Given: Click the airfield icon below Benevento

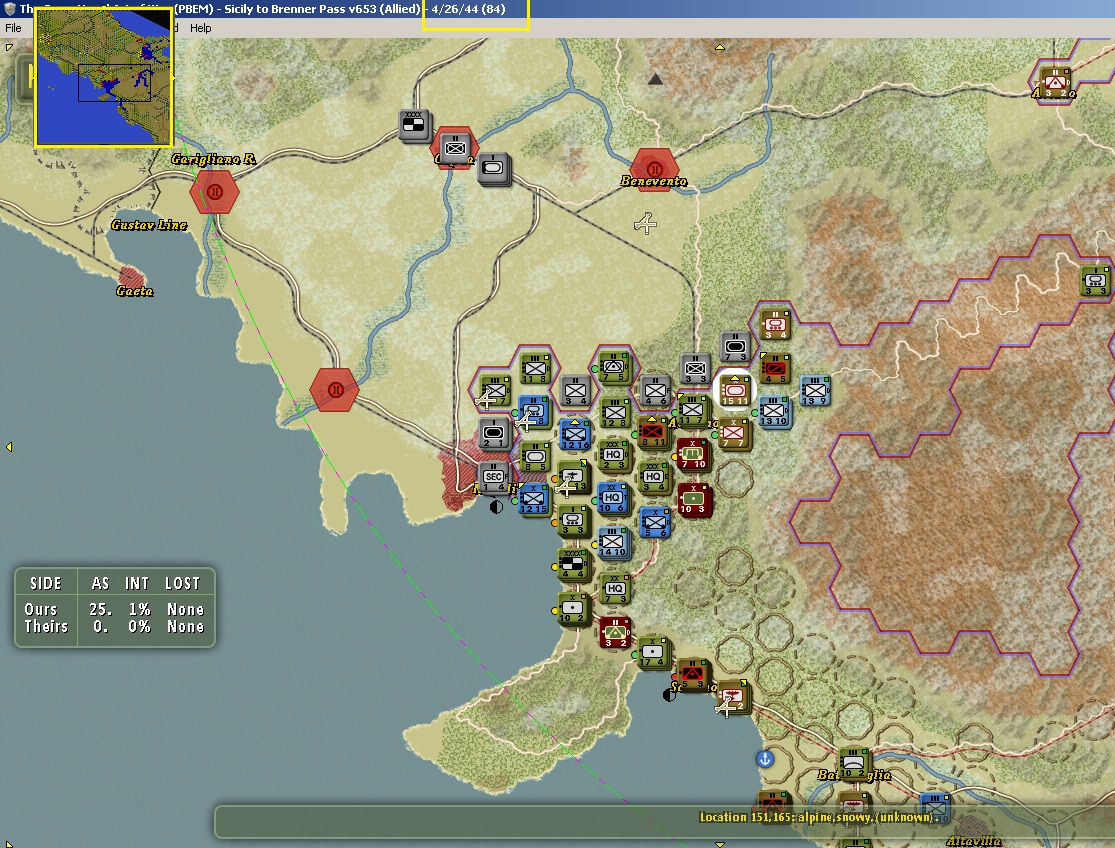Looking at the screenshot, I should pos(645,224).
